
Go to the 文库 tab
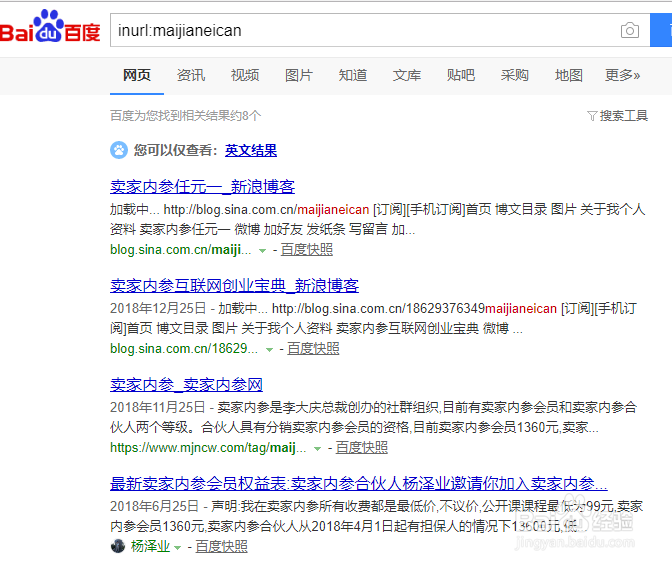(407, 75)
